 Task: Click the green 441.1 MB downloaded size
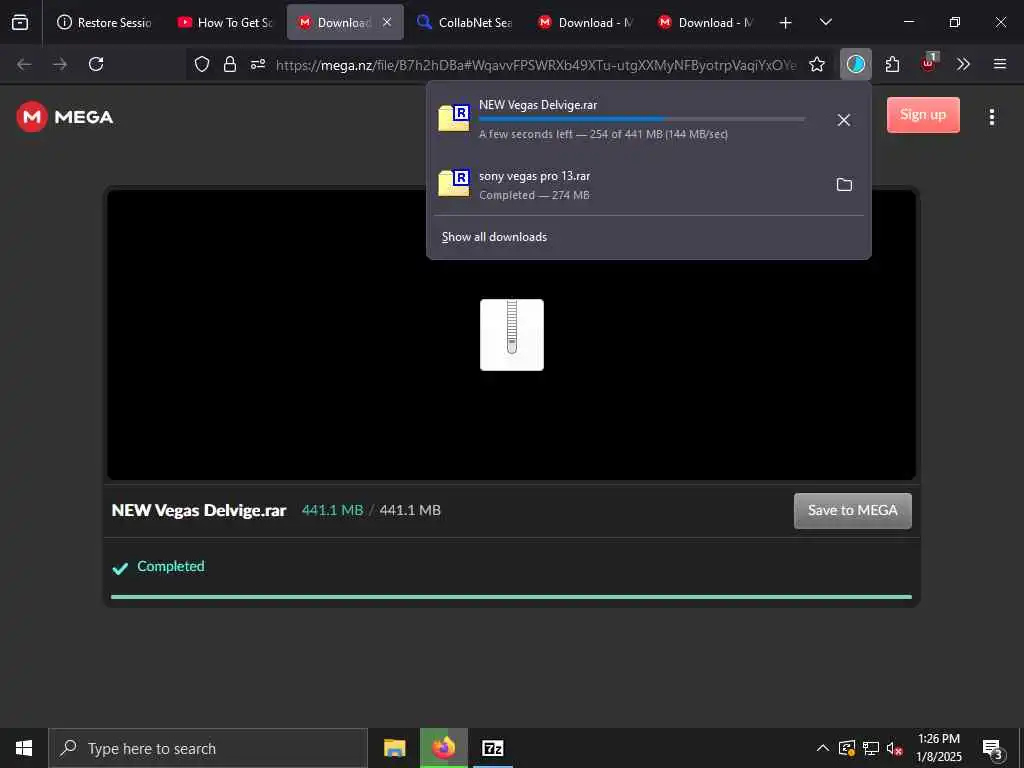[332, 510]
